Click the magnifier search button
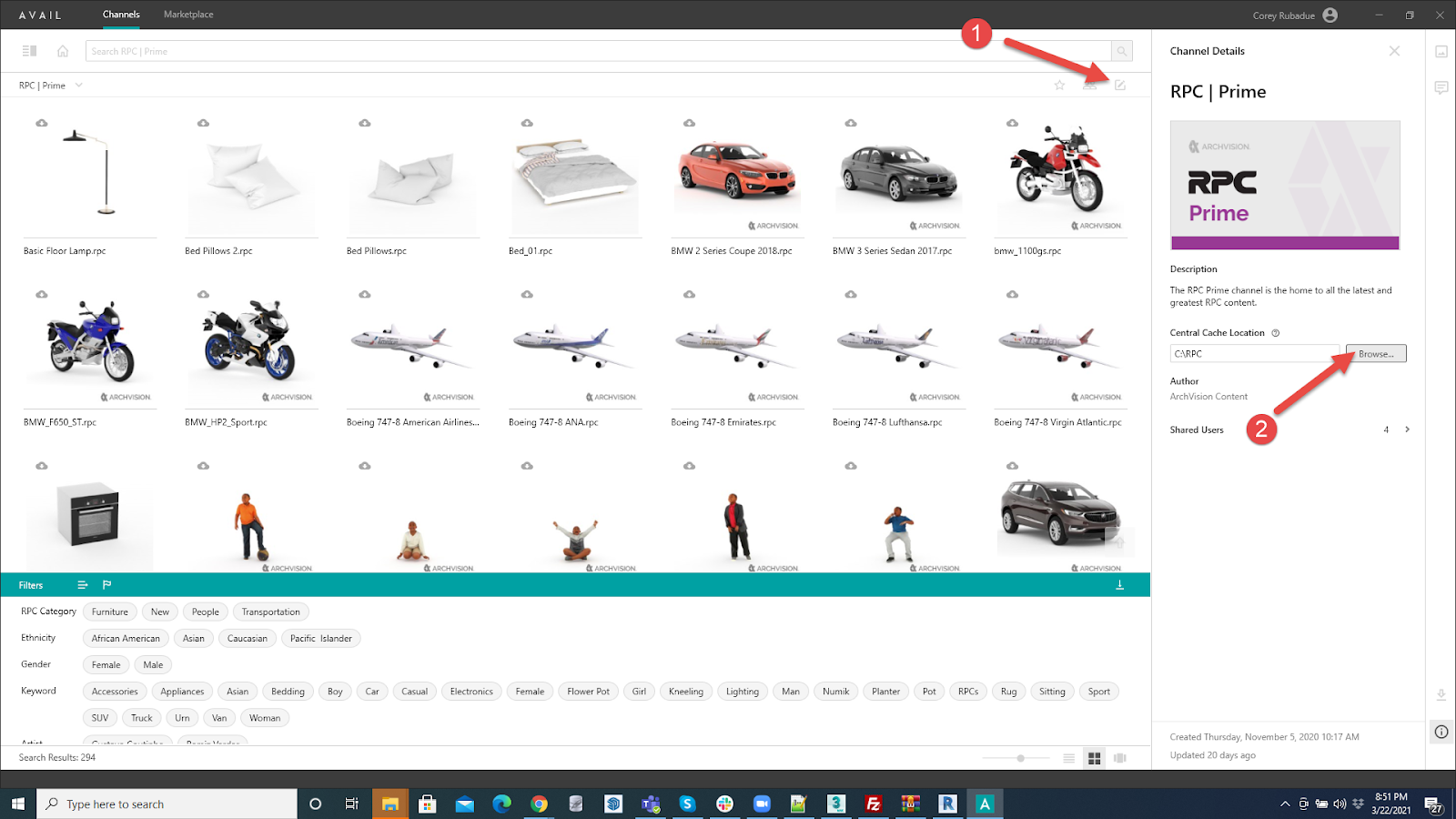1456x819 pixels. pos(1122,51)
